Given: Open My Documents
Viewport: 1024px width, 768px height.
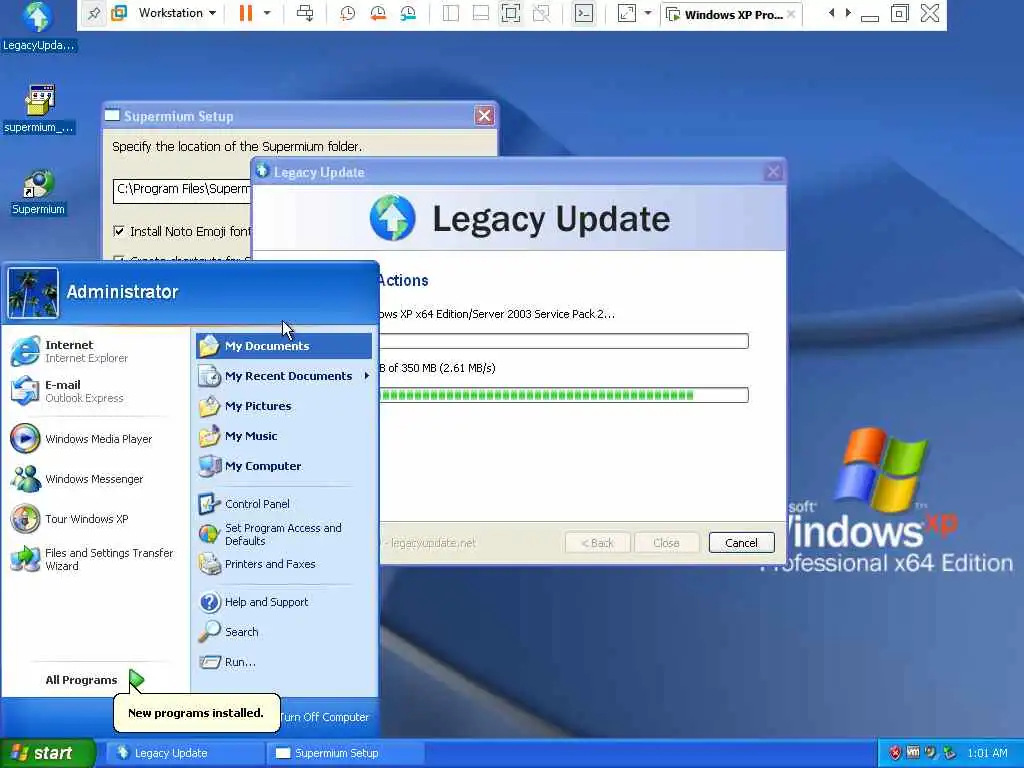Looking at the screenshot, I should pyautogui.click(x=283, y=346).
